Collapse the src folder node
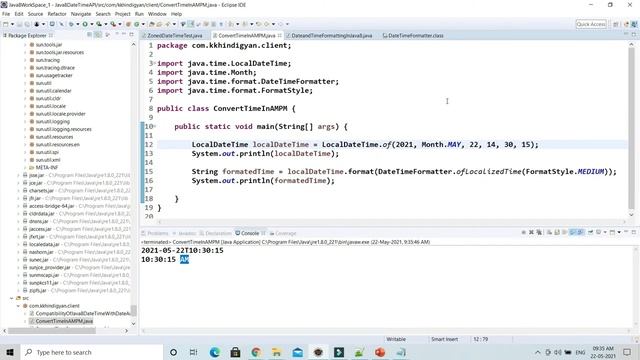640x360 pixels. tap(11, 298)
